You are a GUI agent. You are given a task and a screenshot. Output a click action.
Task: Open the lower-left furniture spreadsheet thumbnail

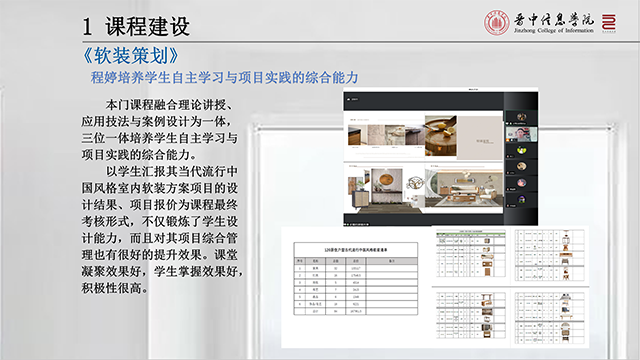(x=471, y=315)
